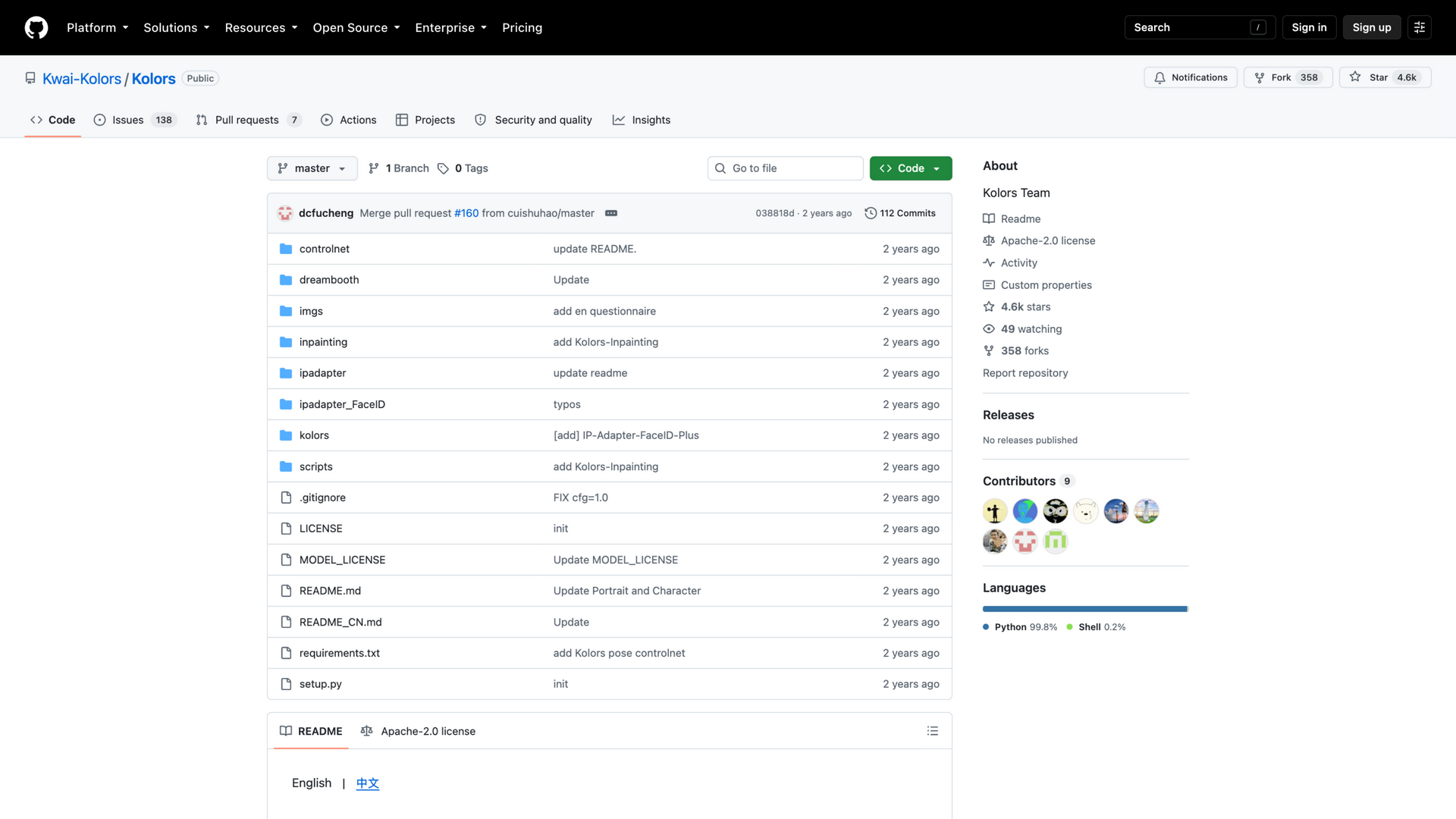Screen dimensions: 1456x819
Task: Open the Projects tab
Action: 425,120
